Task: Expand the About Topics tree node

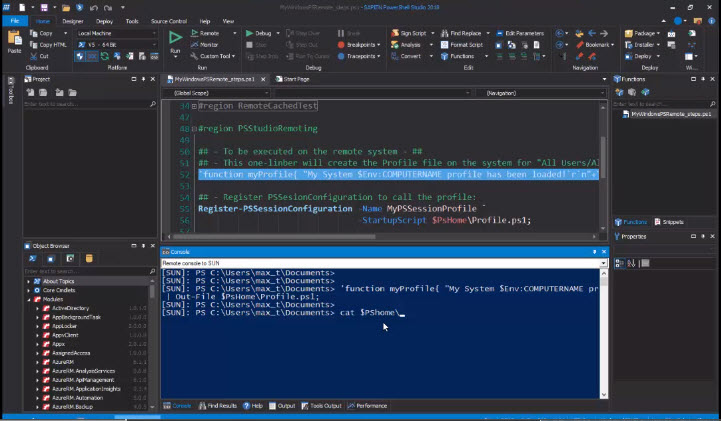Action: click(x=29, y=281)
